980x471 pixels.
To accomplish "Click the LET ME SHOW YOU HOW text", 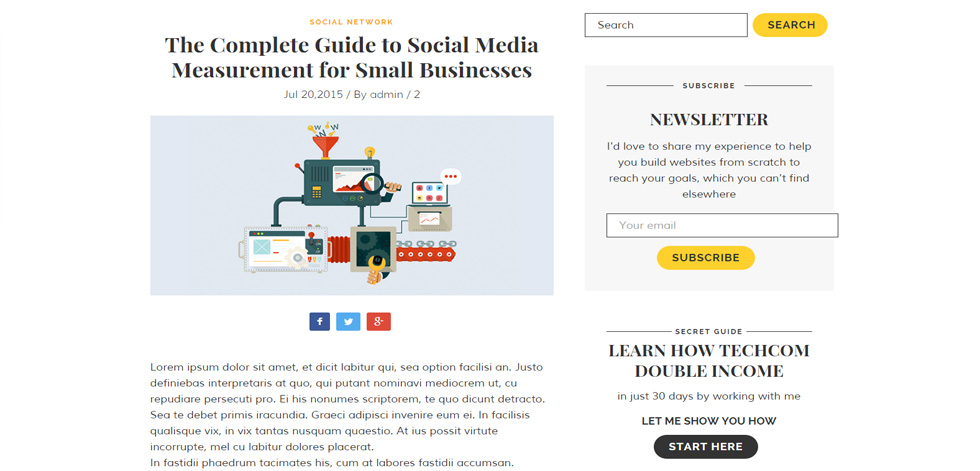I will tap(709, 421).
